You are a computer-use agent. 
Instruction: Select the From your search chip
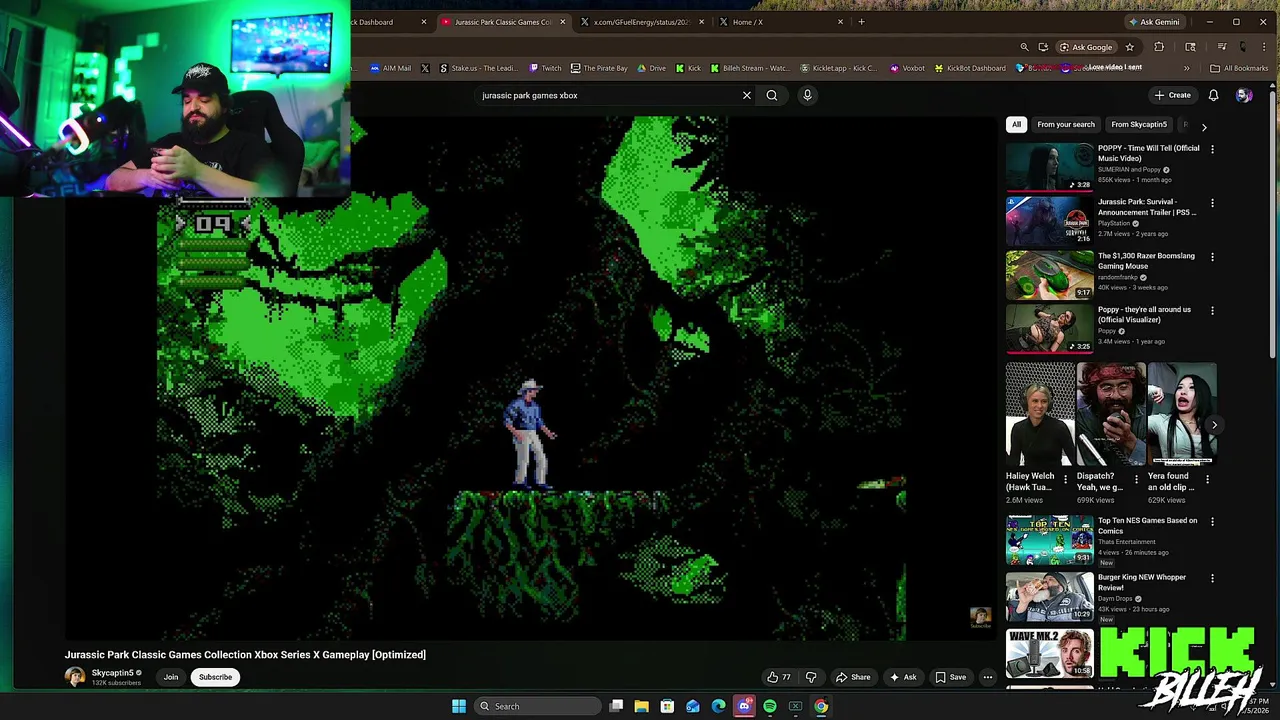1066,124
